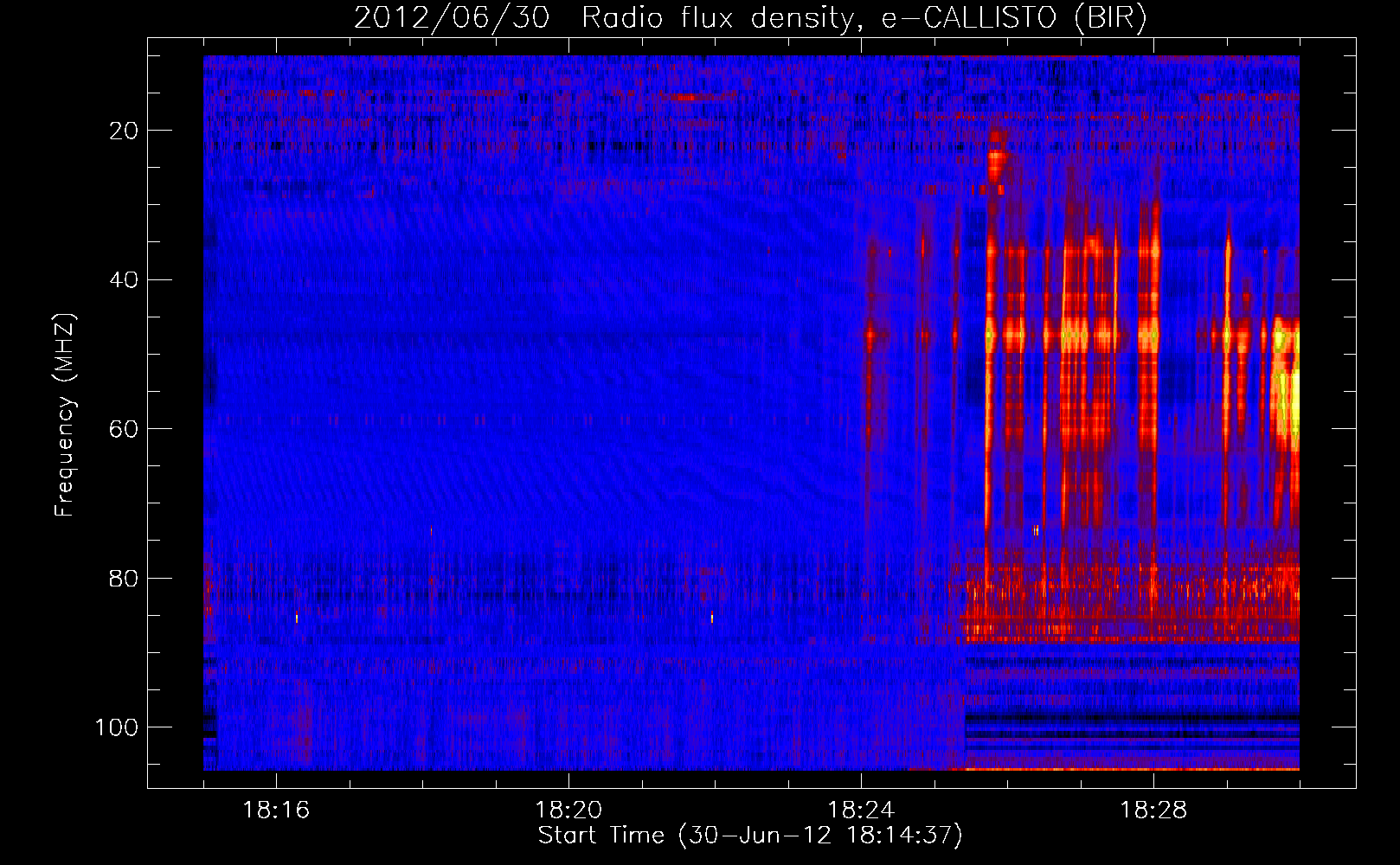The width and height of the screenshot is (1400, 865).
Task: Click the 'Start Time (30-Jun-12 18:14:37)' axis label
Action: point(750,836)
